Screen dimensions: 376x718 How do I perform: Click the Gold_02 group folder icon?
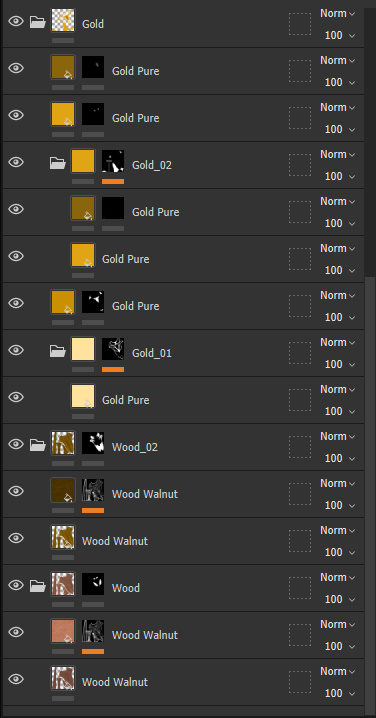(58, 162)
